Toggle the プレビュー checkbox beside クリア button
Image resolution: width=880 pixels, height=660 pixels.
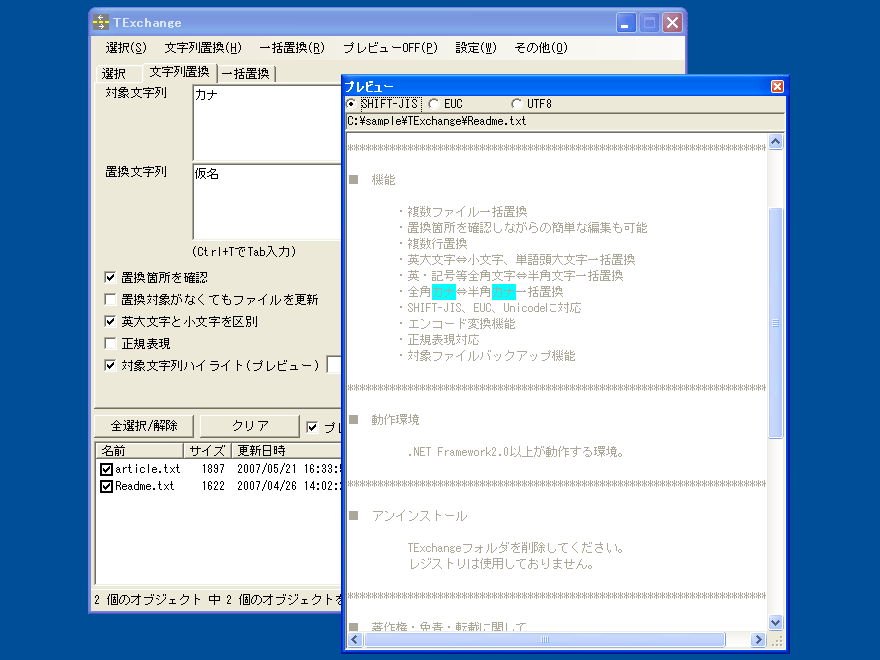313,428
